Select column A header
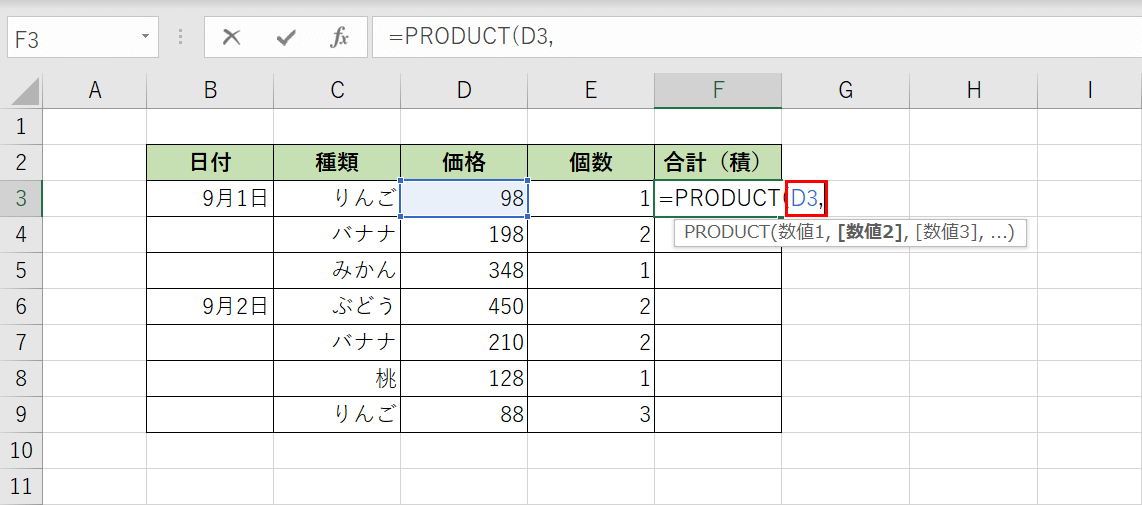 (x=94, y=90)
